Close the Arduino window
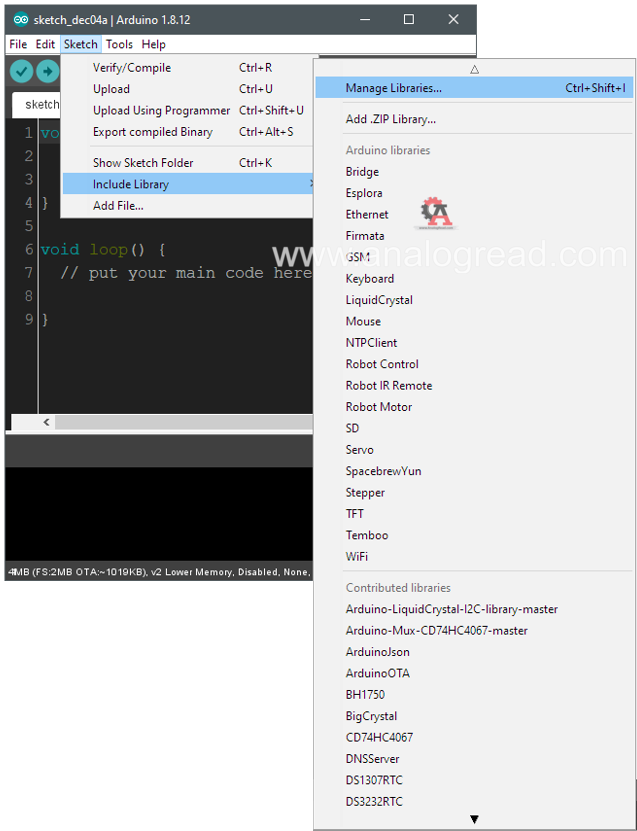 pos(453,20)
